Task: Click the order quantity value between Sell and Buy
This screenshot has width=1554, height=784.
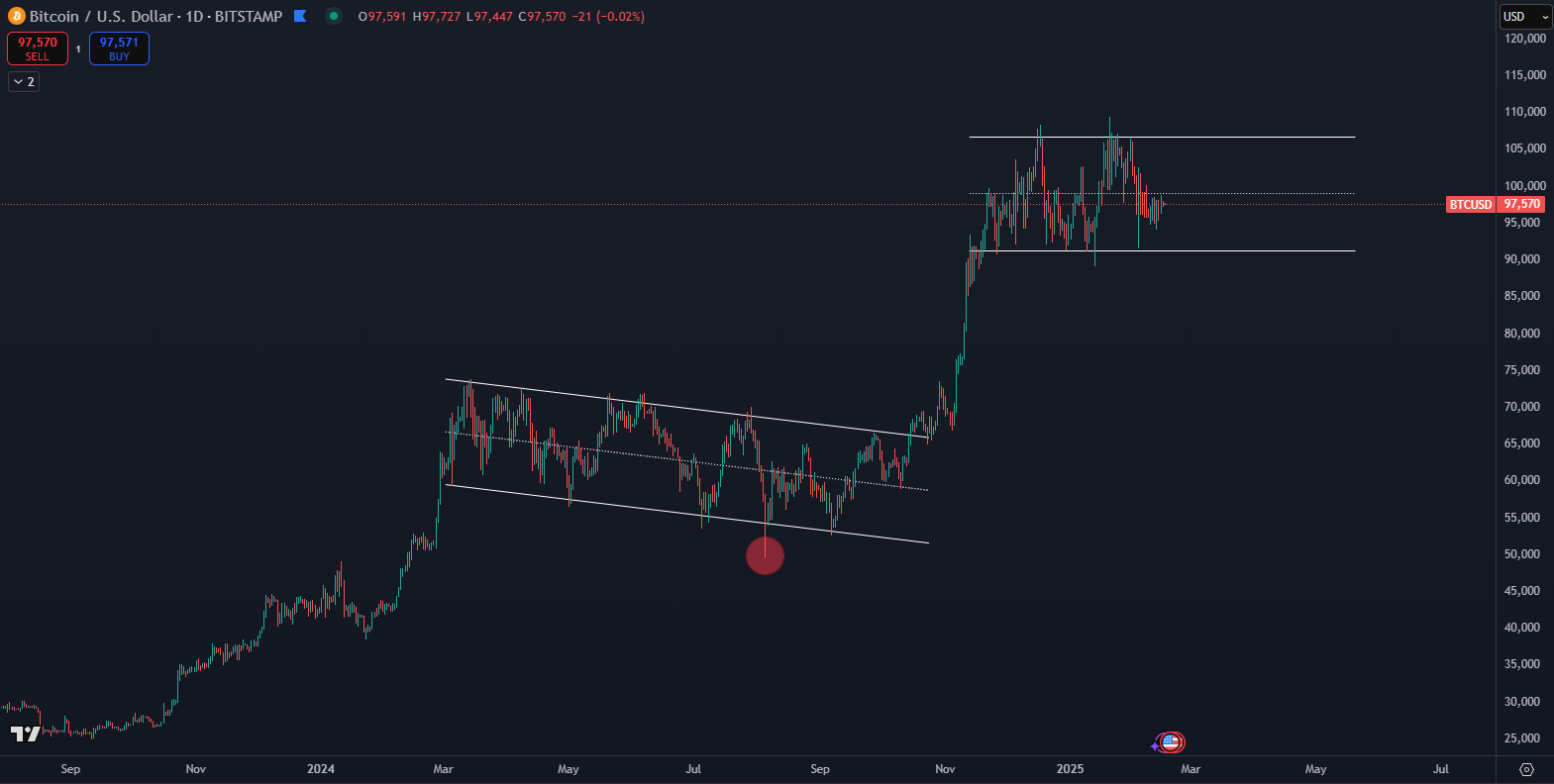Action: 78,49
